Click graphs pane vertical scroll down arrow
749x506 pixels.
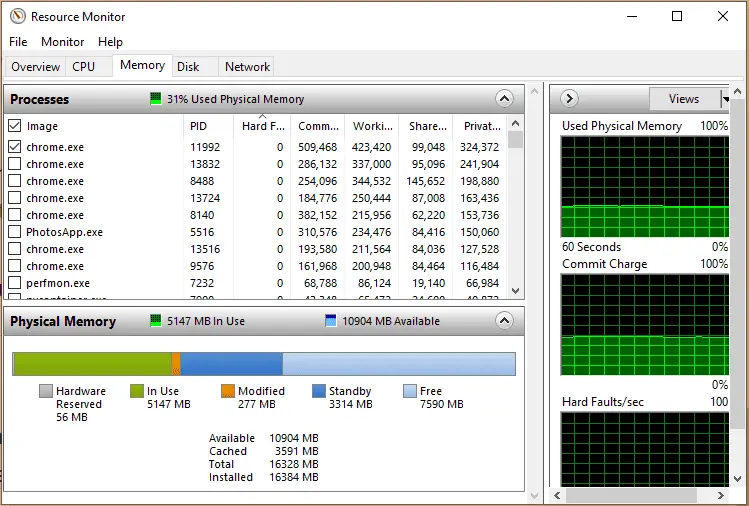click(x=737, y=478)
